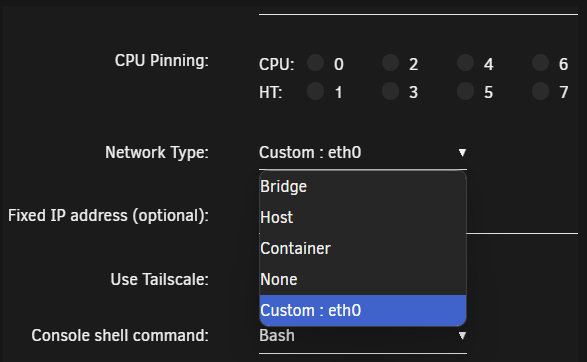Click the CPU Pinning label

pos(162,61)
